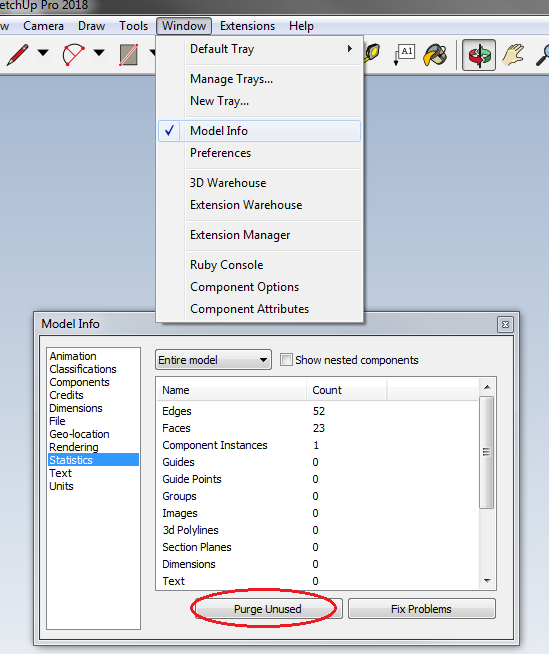Select Text in Model Info sidebar list
This screenshot has height=654, width=549.
tap(93, 473)
